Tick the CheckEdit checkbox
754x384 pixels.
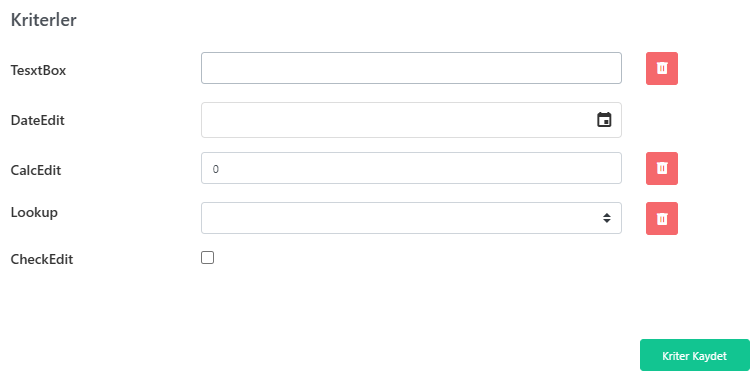tap(207, 258)
